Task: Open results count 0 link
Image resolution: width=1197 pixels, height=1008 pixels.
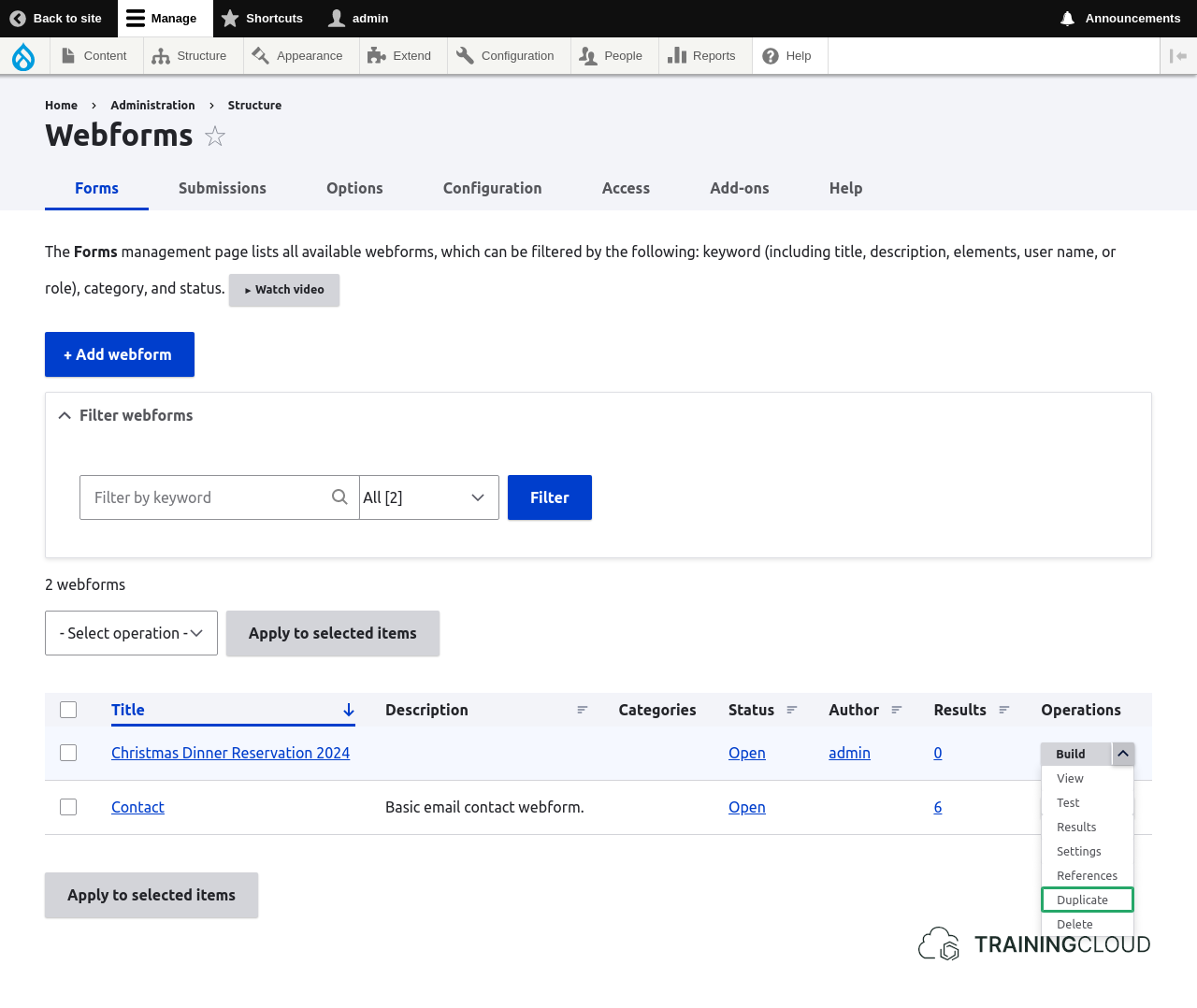Action: pos(938,753)
